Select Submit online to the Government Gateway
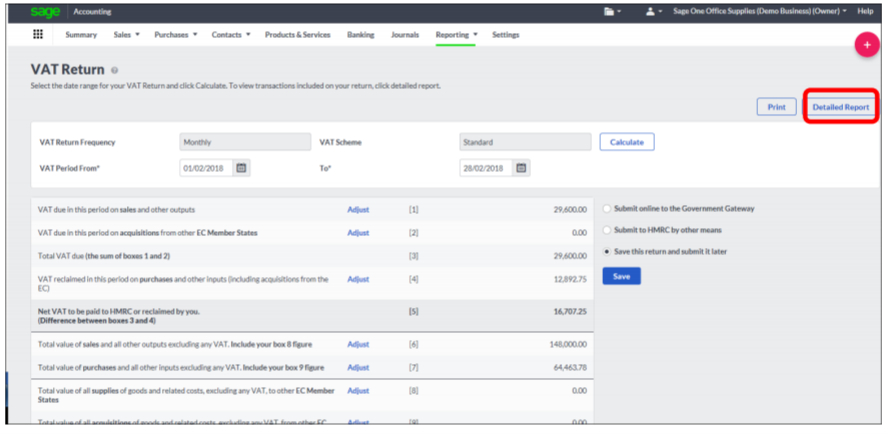The image size is (888, 434). (607, 209)
